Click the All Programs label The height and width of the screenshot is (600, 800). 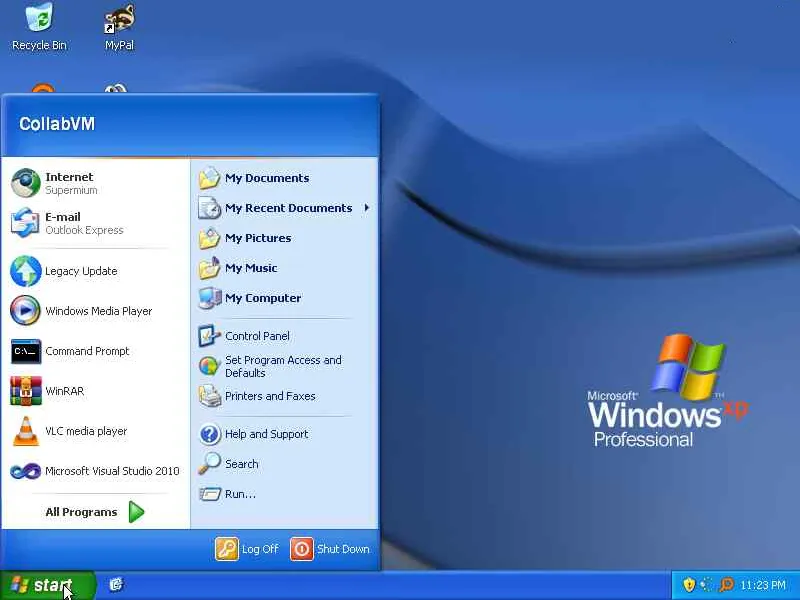(81, 512)
